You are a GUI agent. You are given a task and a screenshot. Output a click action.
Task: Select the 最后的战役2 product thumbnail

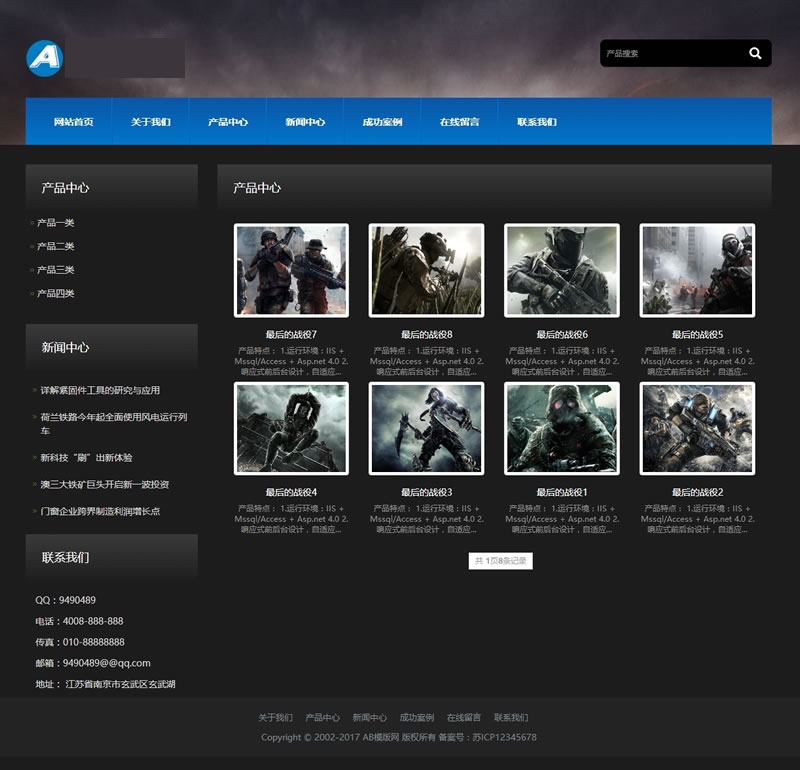697,428
